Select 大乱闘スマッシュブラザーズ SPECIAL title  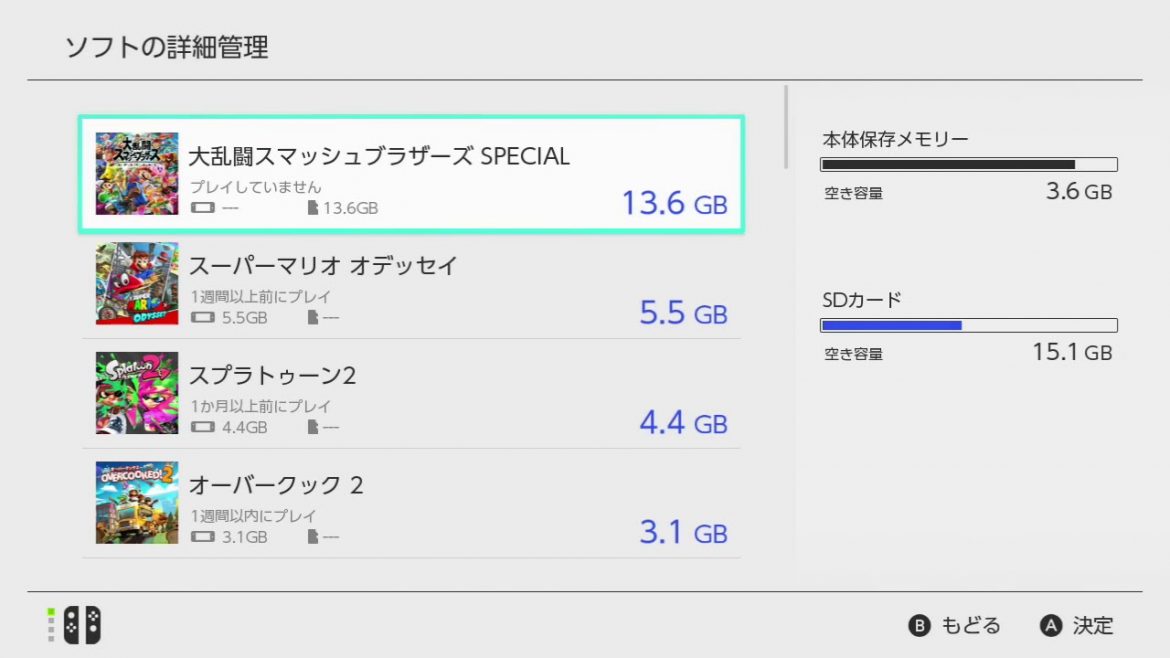coord(379,157)
